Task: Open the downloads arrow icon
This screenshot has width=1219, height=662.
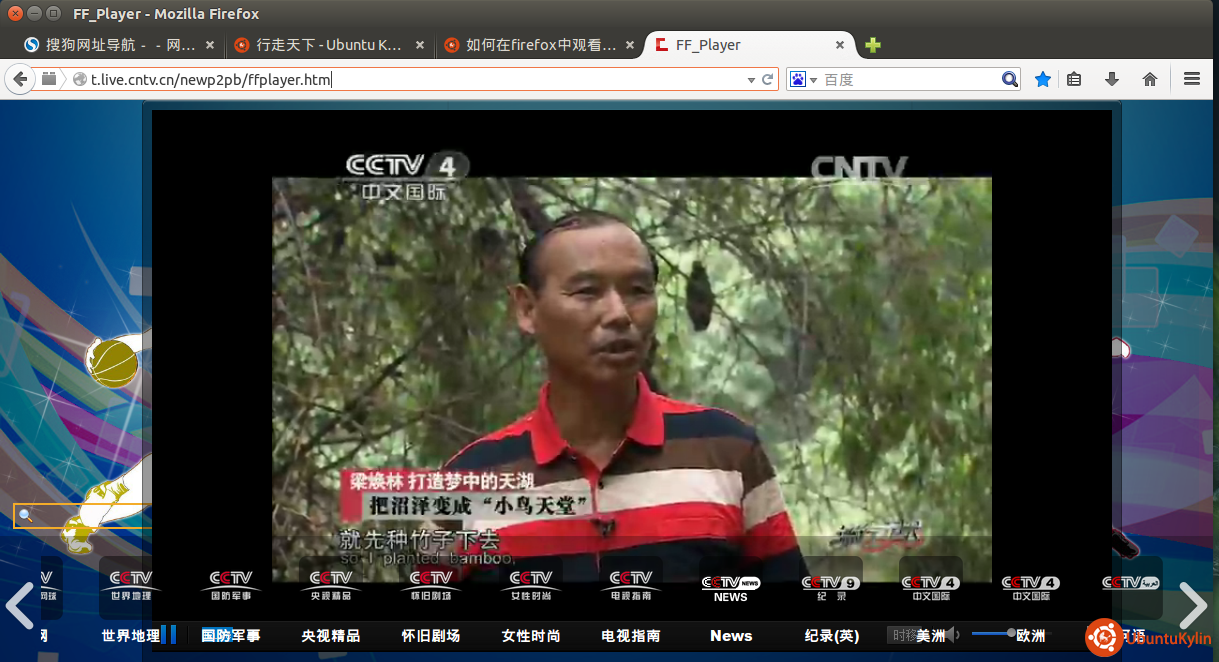Action: tap(1111, 79)
